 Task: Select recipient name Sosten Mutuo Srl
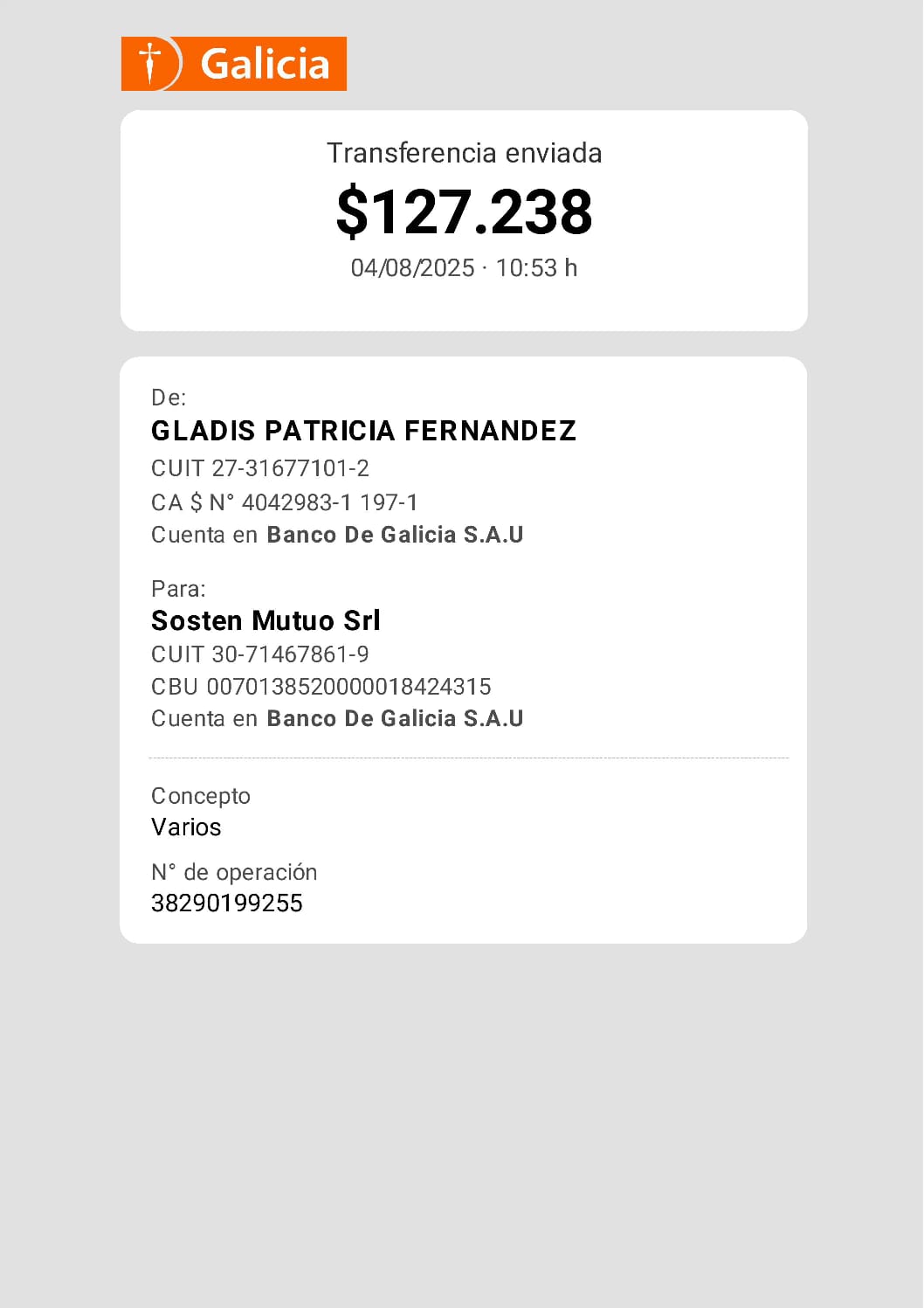[265, 620]
